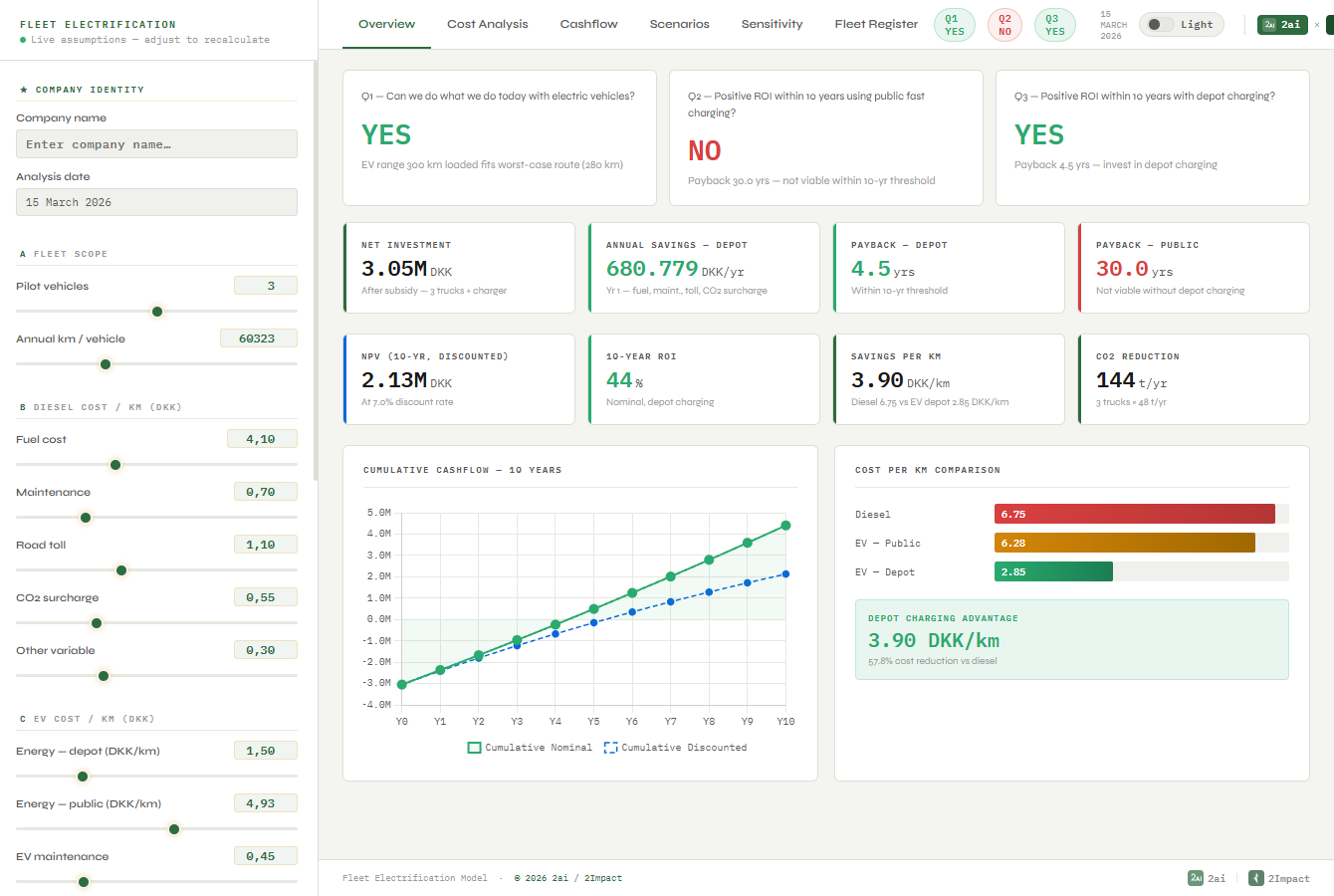Image resolution: width=1334 pixels, height=896 pixels.
Task: Select the Sensitivity tab
Action: coord(772,24)
